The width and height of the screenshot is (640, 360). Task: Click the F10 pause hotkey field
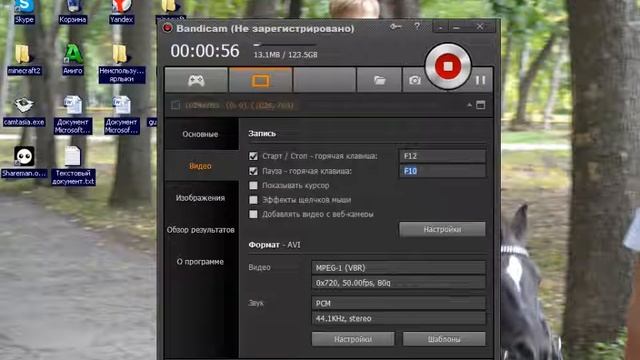pyautogui.click(x=442, y=171)
